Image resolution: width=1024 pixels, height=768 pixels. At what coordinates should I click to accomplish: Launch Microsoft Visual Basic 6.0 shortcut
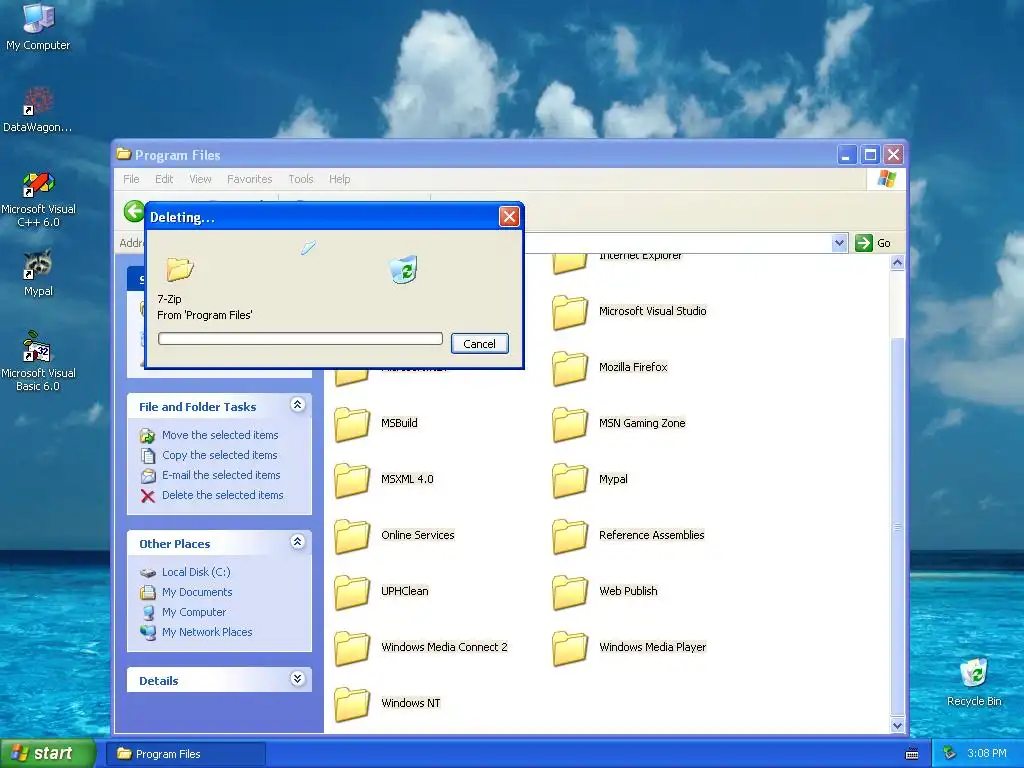coord(38,361)
